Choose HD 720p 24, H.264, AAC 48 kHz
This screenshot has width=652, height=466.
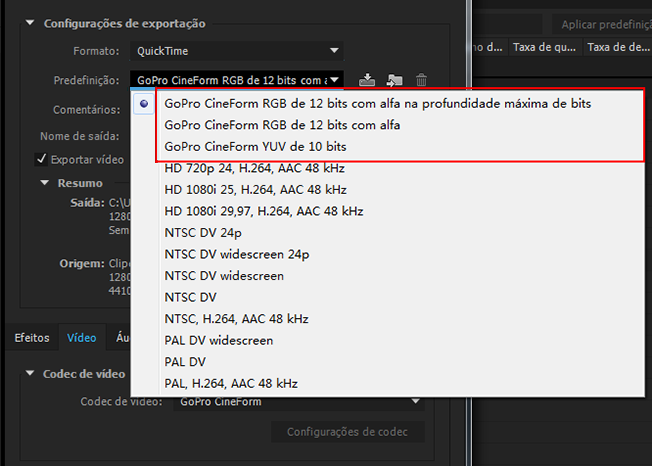[x=388, y=168]
